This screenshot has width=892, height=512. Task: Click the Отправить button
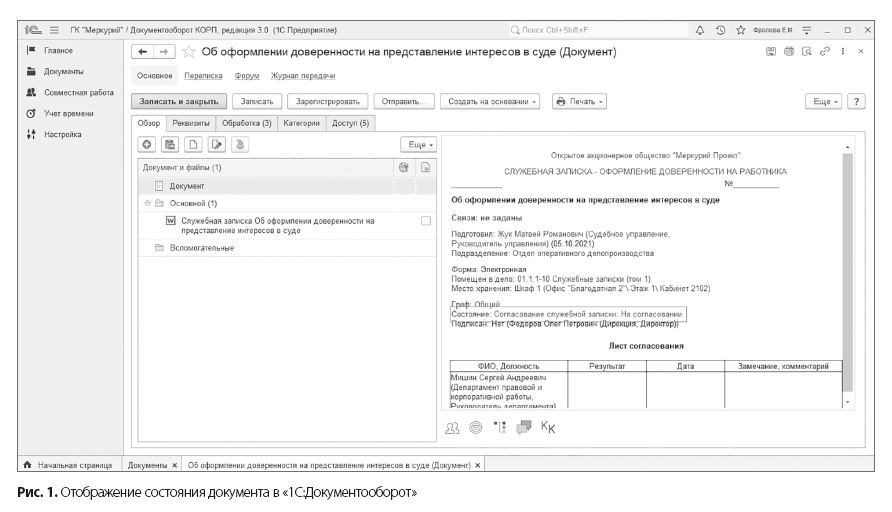point(403,101)
